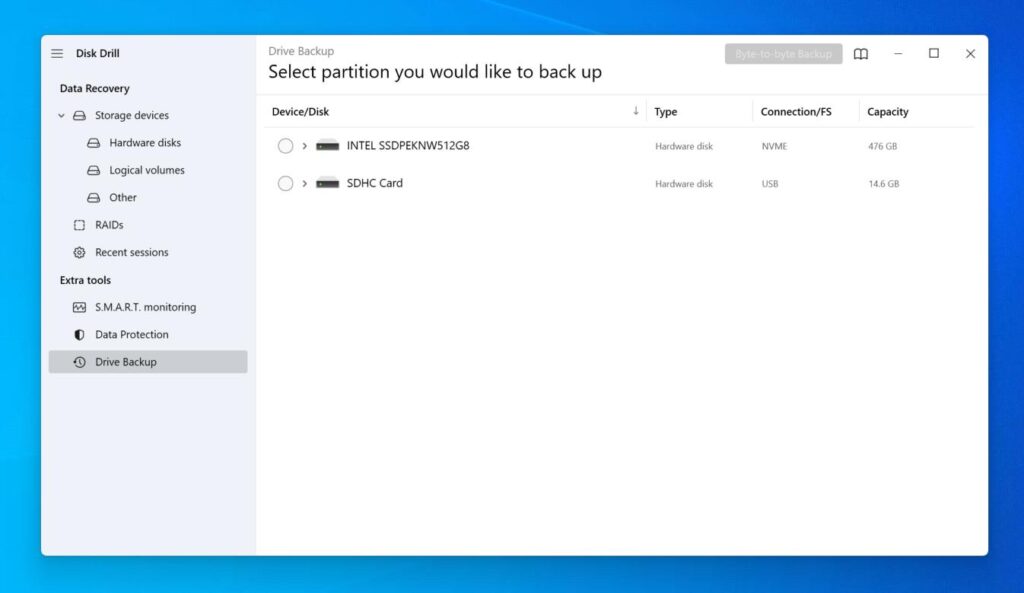The image size is (1024, 593).
Task: Click USB connection value
Action: 770,184
